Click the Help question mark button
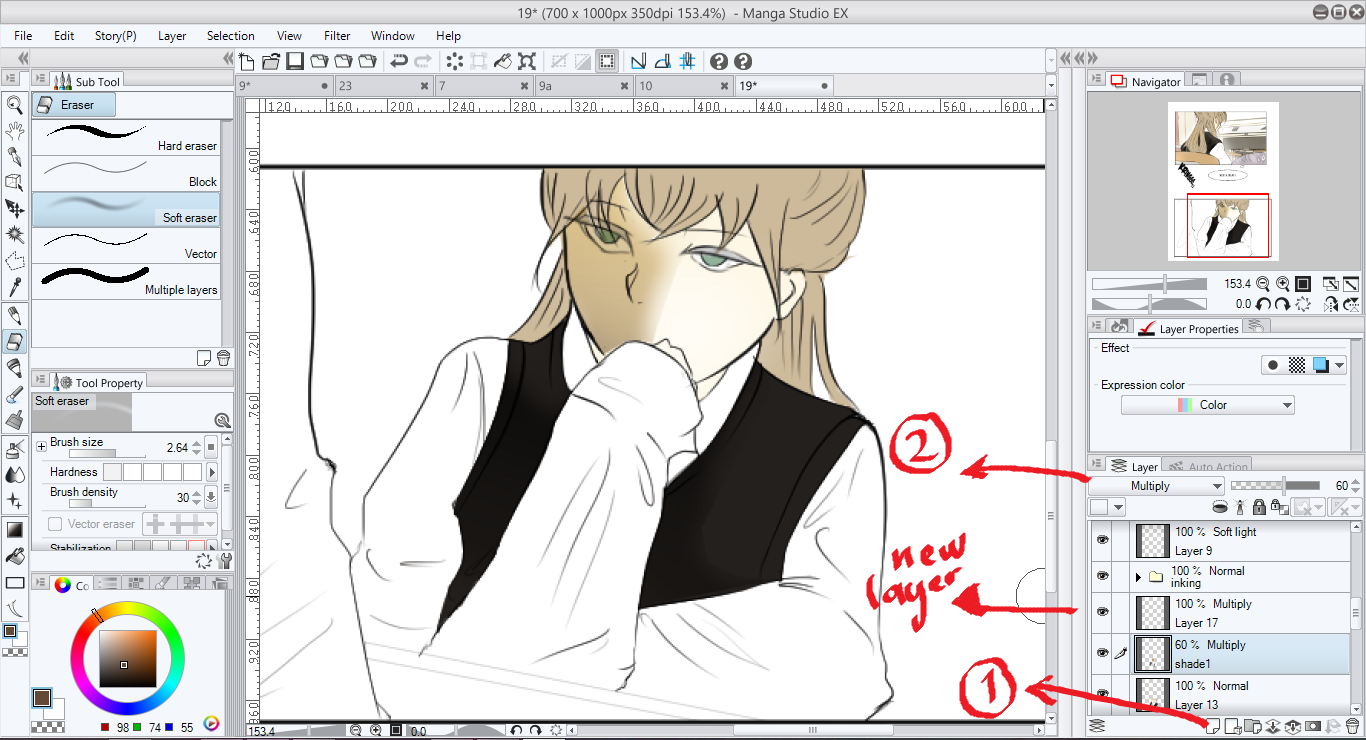This screenshot has width=1366, height=740. [720, 61]
